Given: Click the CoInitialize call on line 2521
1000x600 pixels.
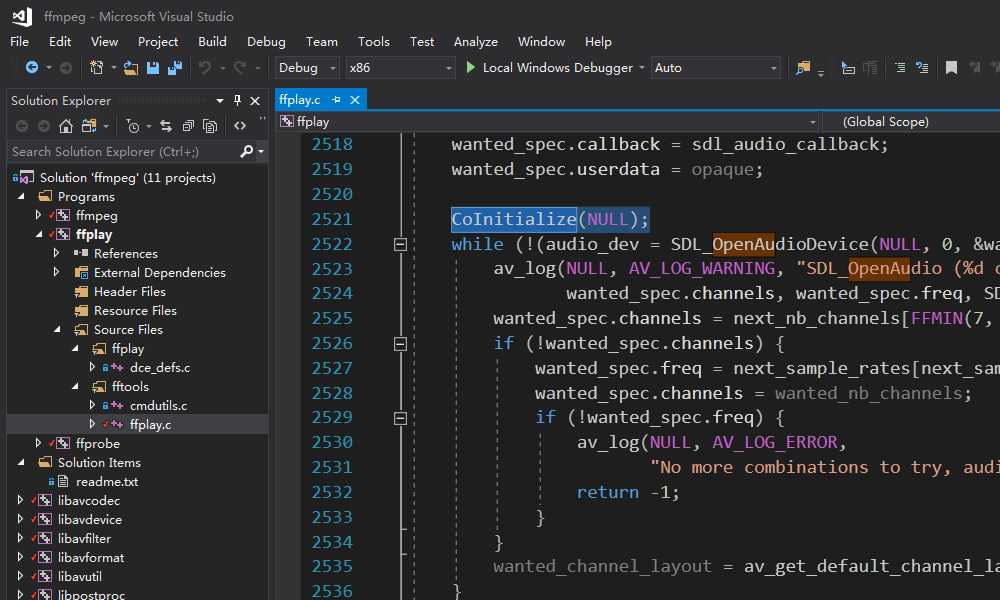Looking at the screenshot, I should click(x=514, y=219).
